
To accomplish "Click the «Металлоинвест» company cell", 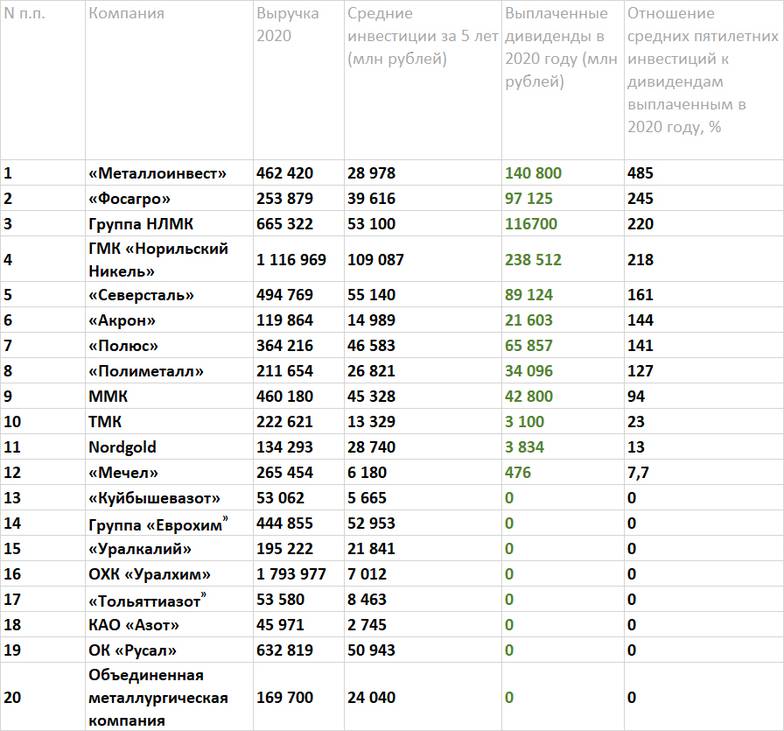I will point(157,173).
